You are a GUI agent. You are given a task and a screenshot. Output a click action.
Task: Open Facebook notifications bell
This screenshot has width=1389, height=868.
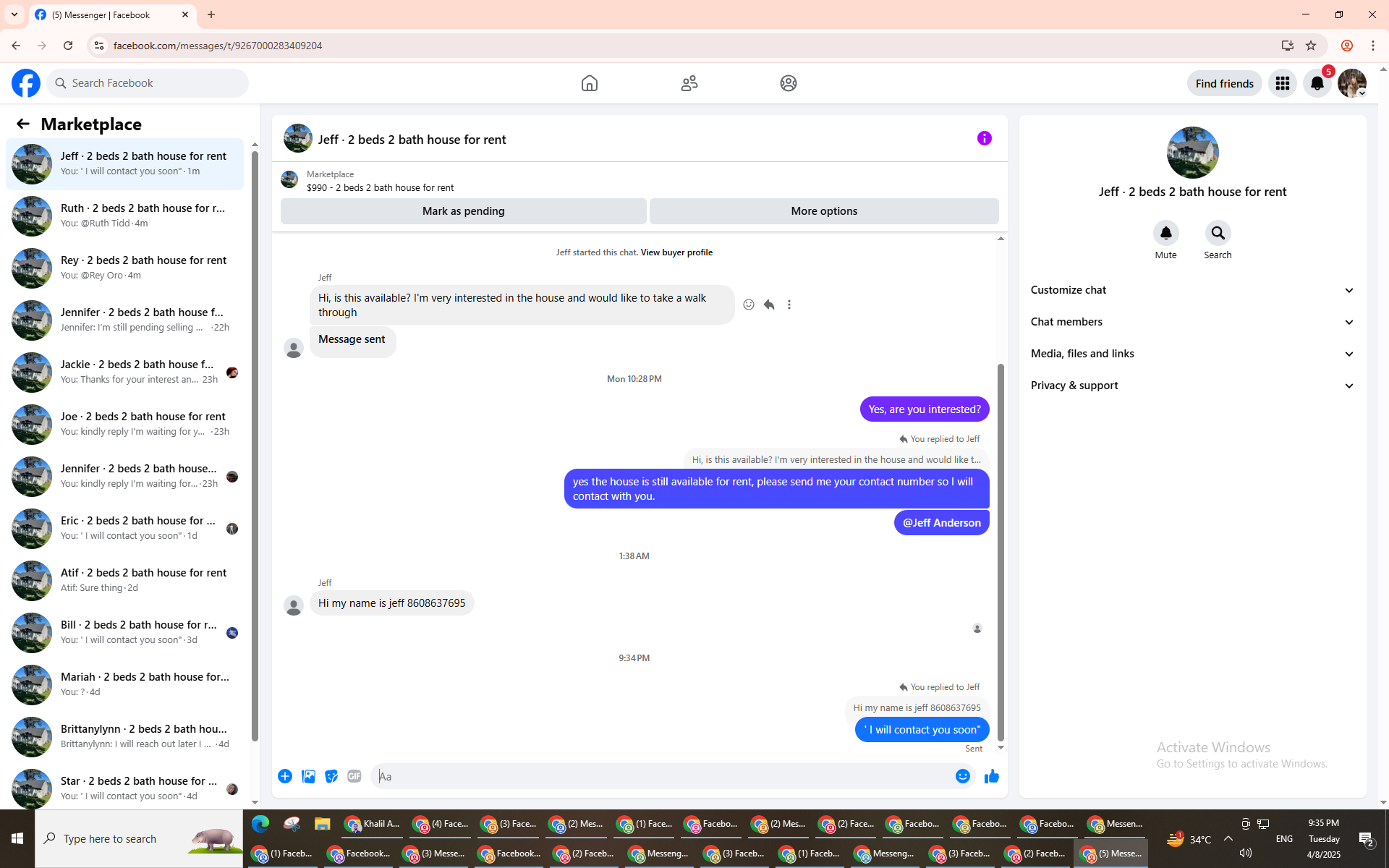click(1317, 83)
